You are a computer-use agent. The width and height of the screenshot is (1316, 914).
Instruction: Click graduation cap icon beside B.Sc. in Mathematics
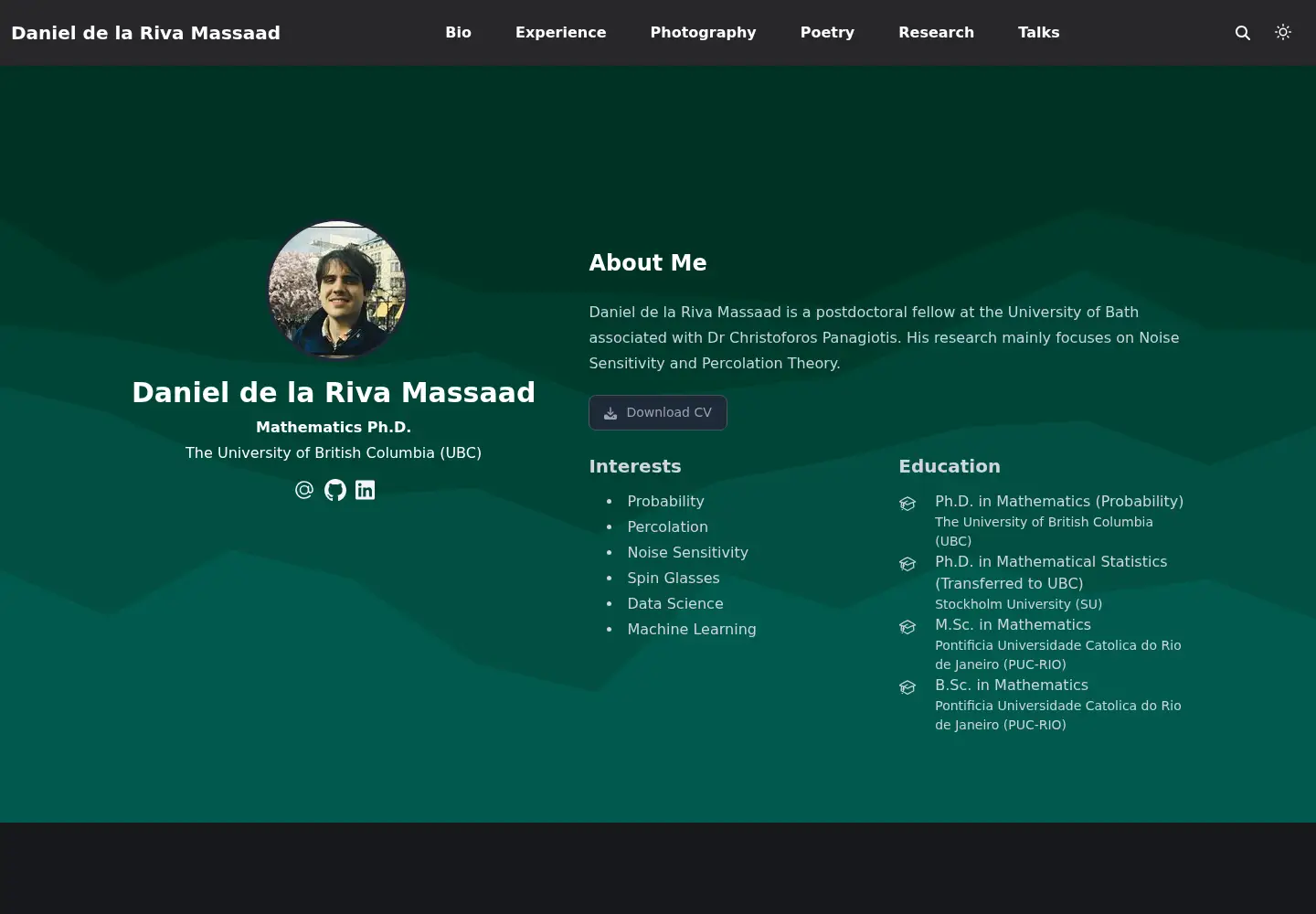[907, 687]
